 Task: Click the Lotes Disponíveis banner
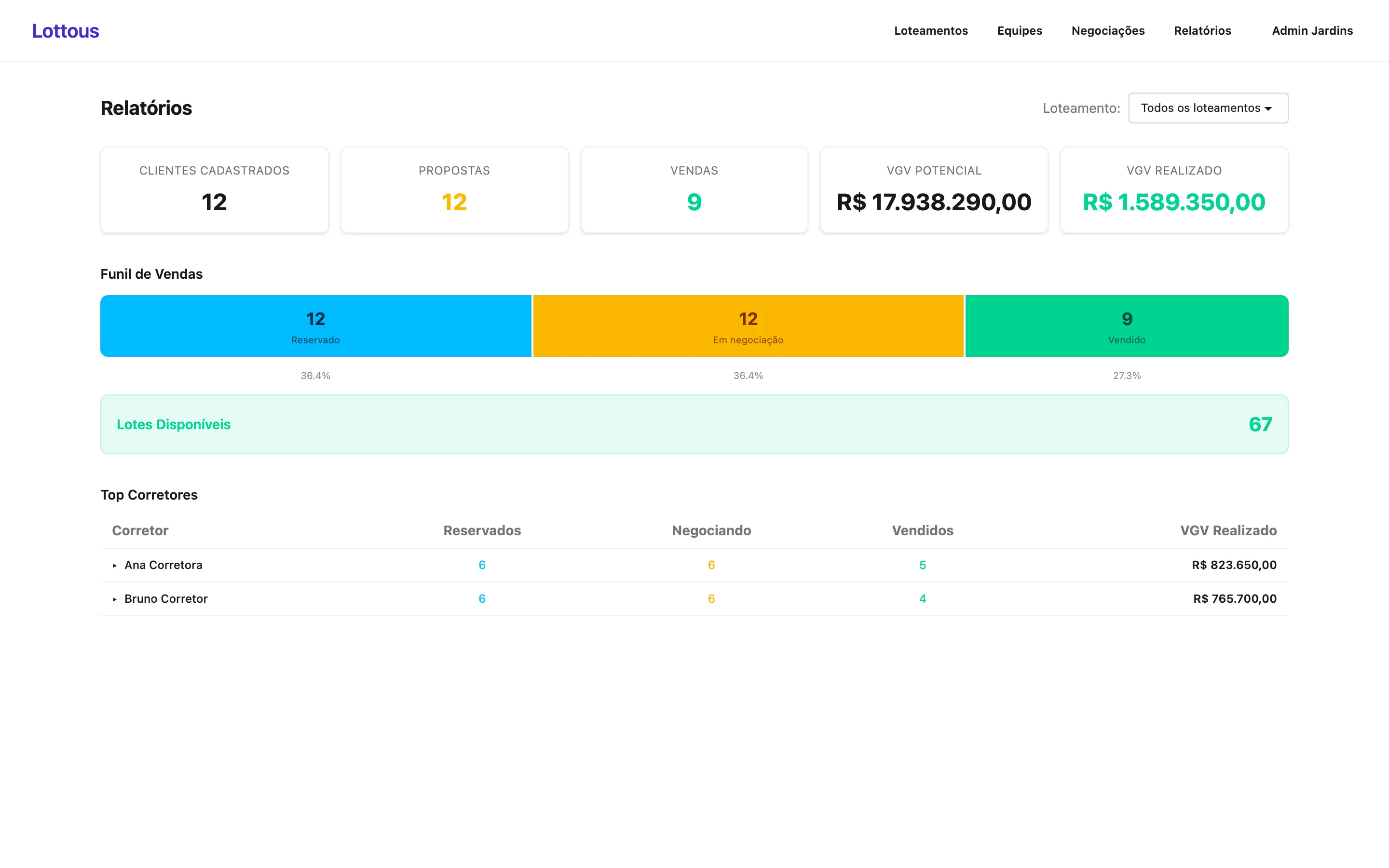click(x=694, y=424)
